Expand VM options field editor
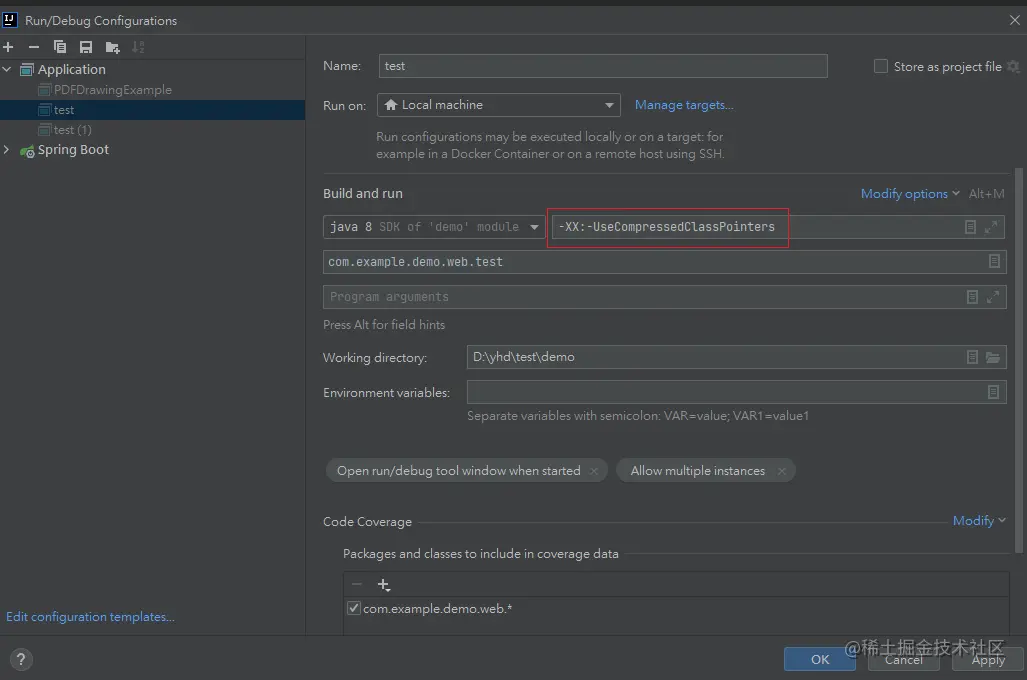The width and height of the screenshot is (1027, 680). (992, 227)
